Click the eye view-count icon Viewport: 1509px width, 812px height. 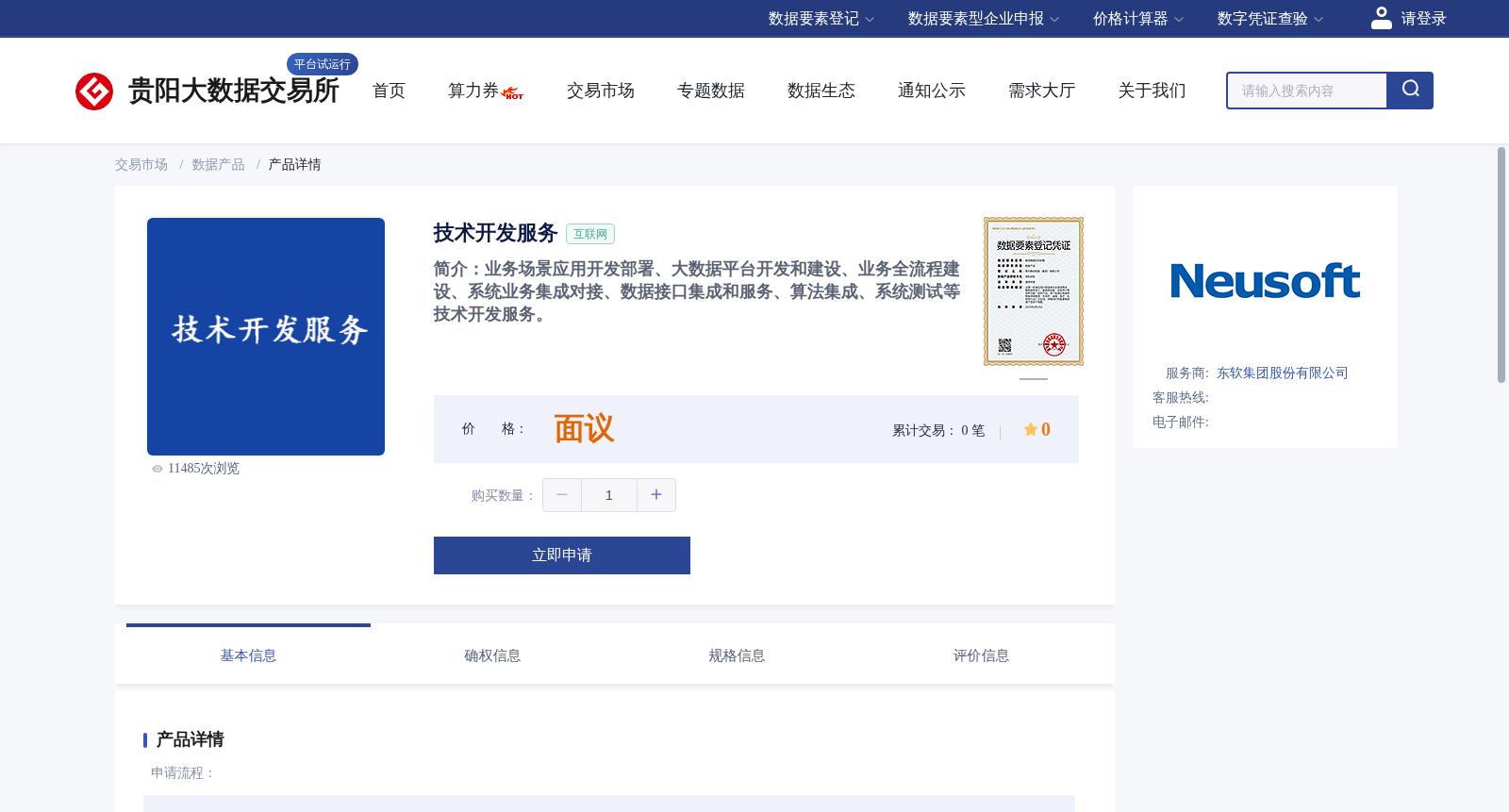(x=158, y=469)
